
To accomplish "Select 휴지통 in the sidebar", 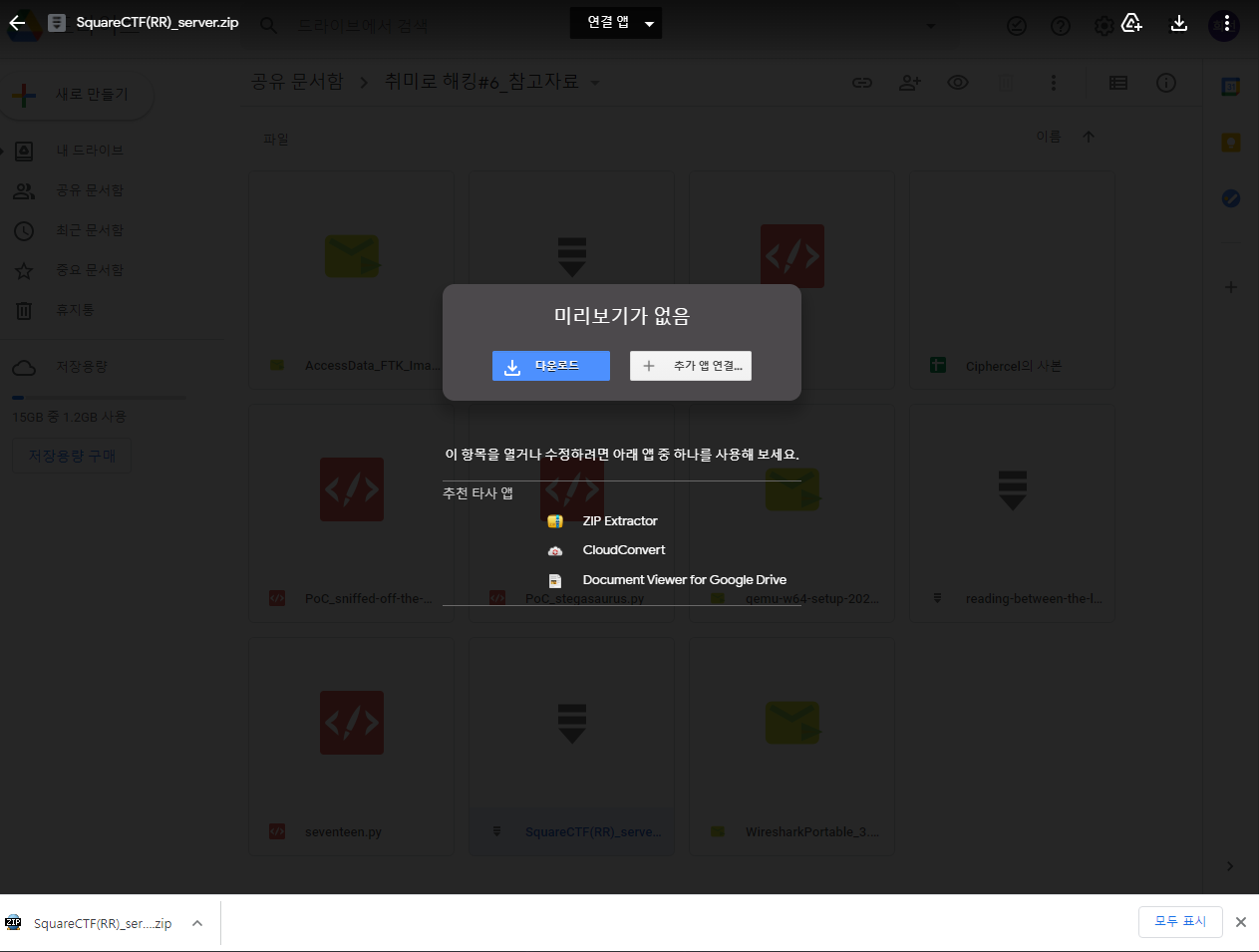I will (75, 310).
